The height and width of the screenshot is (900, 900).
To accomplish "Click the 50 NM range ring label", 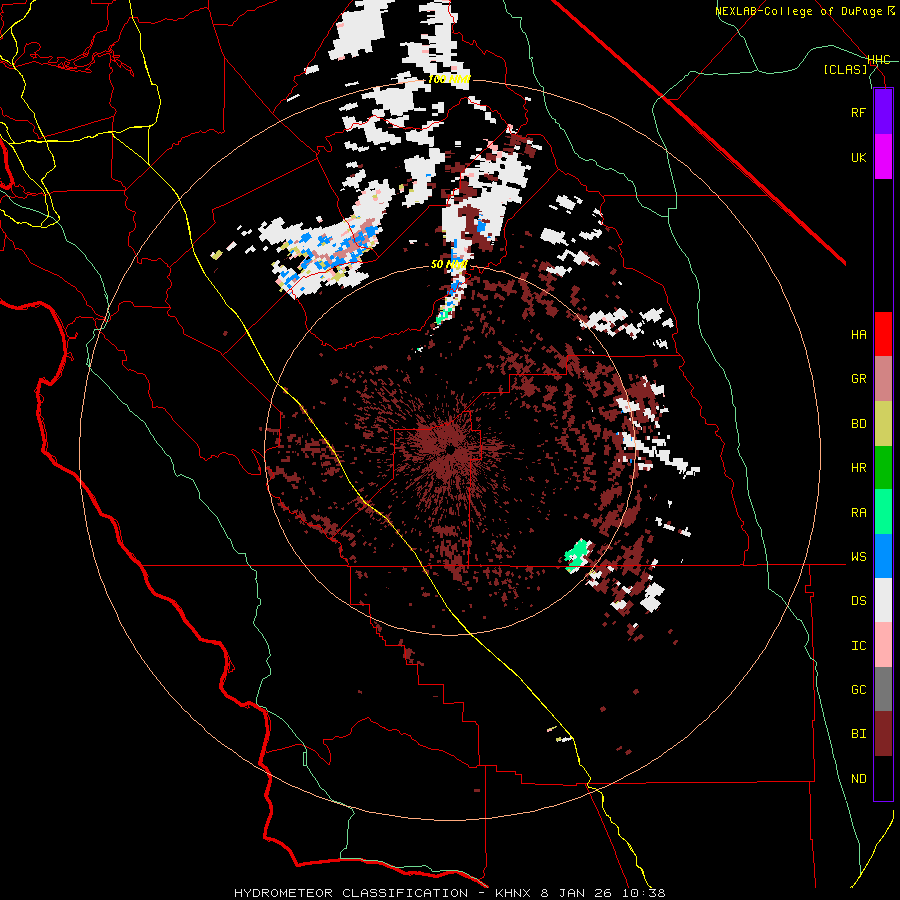I will tap(448, 265).
